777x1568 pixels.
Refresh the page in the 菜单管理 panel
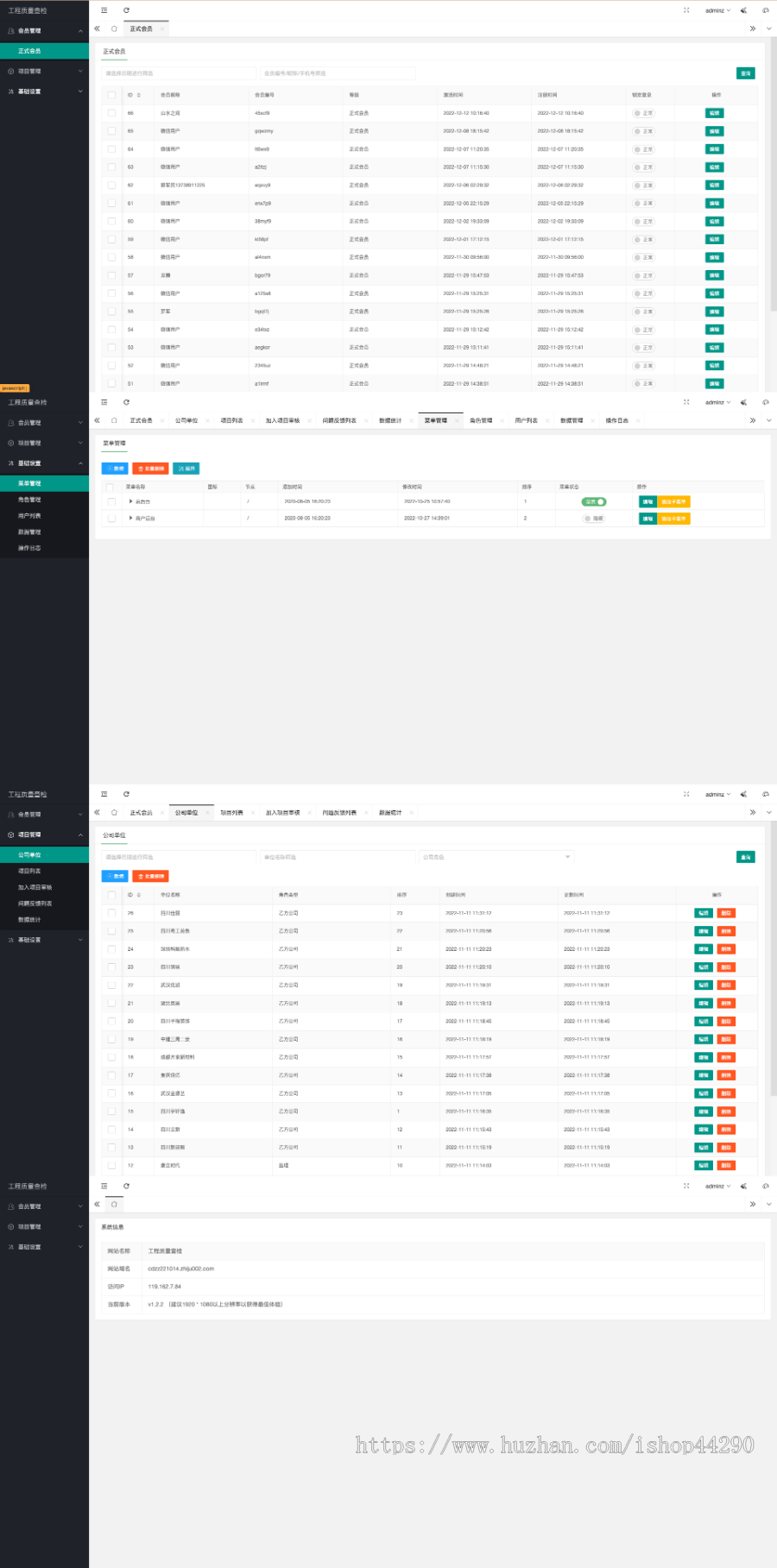pyautogui.click(x=126, y=402)
